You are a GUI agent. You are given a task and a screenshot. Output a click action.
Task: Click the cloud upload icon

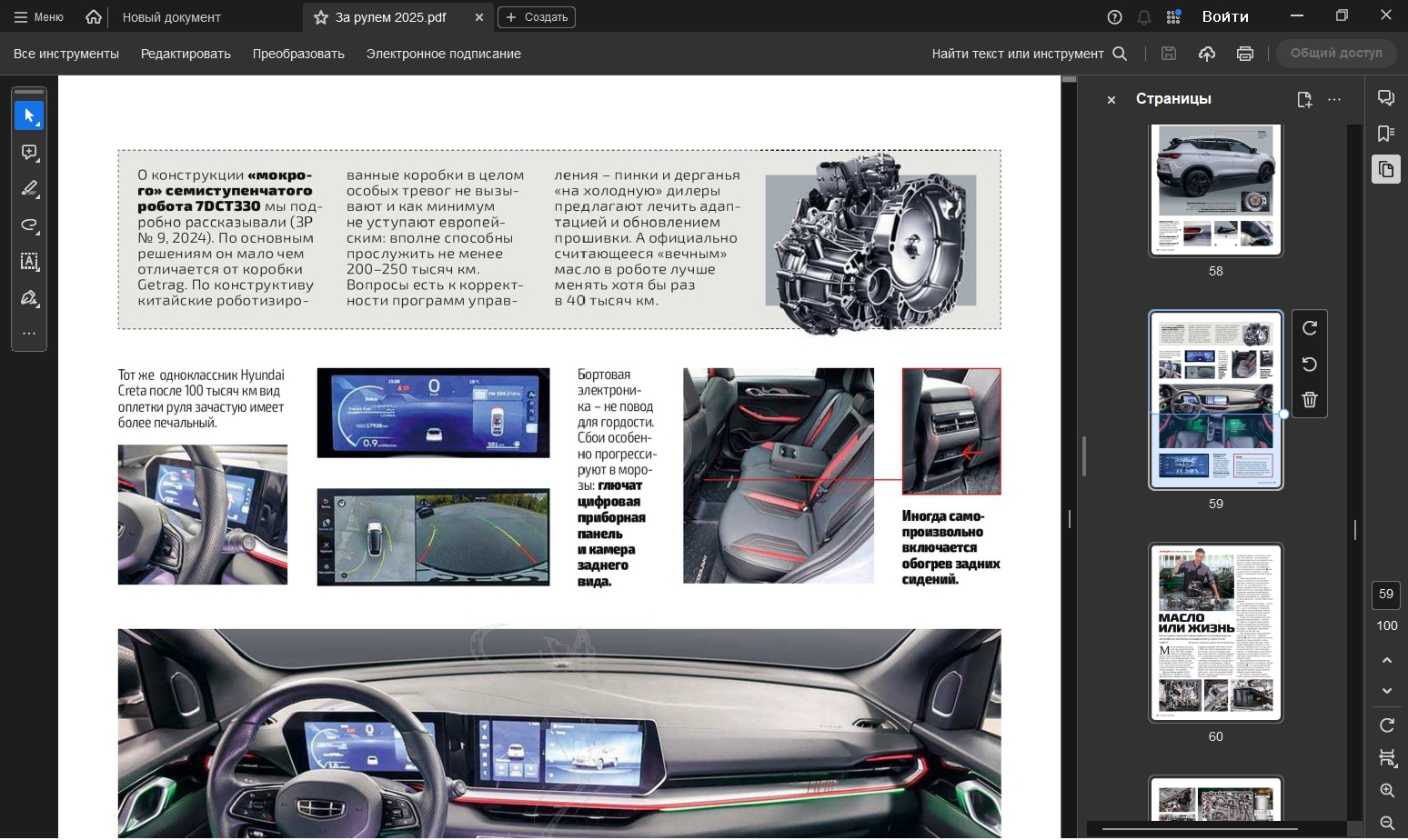click(x=1207, y=54)
